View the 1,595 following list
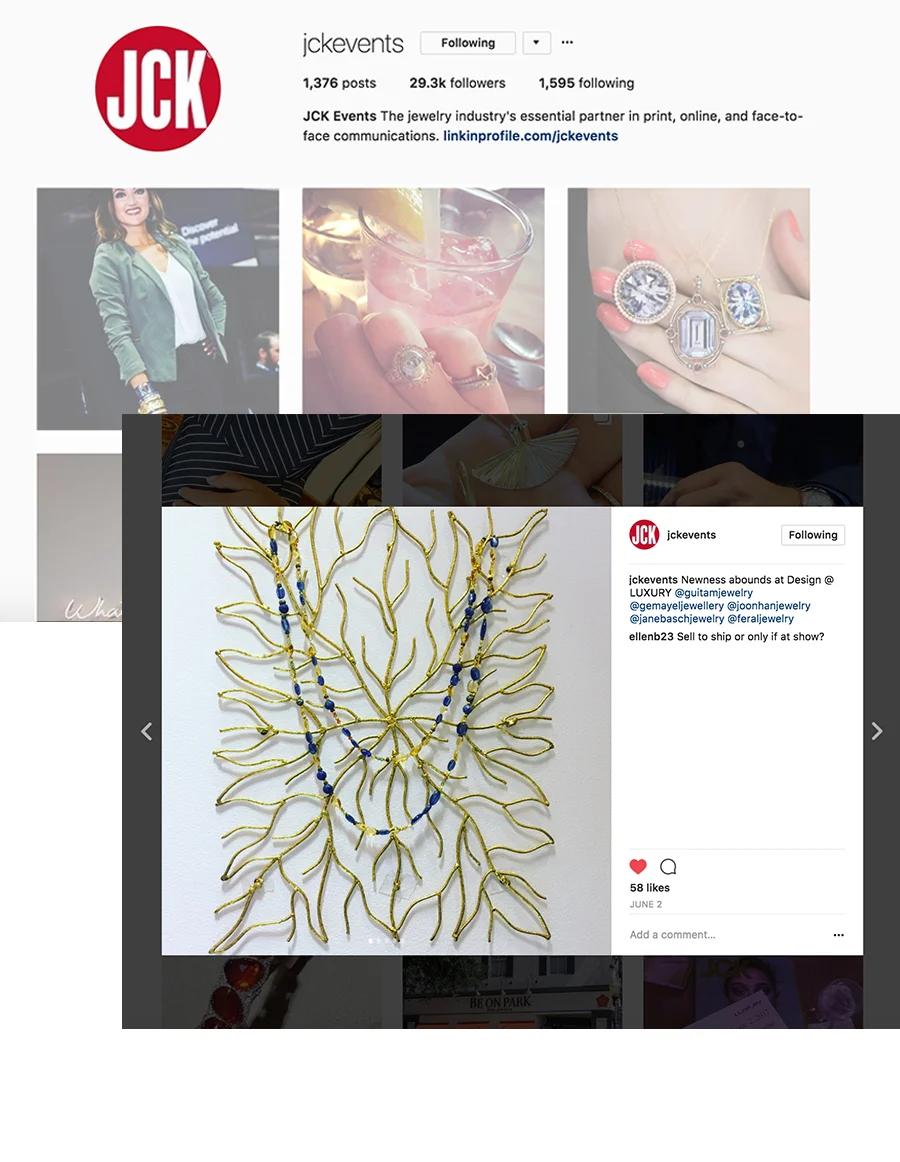This screenshot has height=1162, width=900. [586, 83]
